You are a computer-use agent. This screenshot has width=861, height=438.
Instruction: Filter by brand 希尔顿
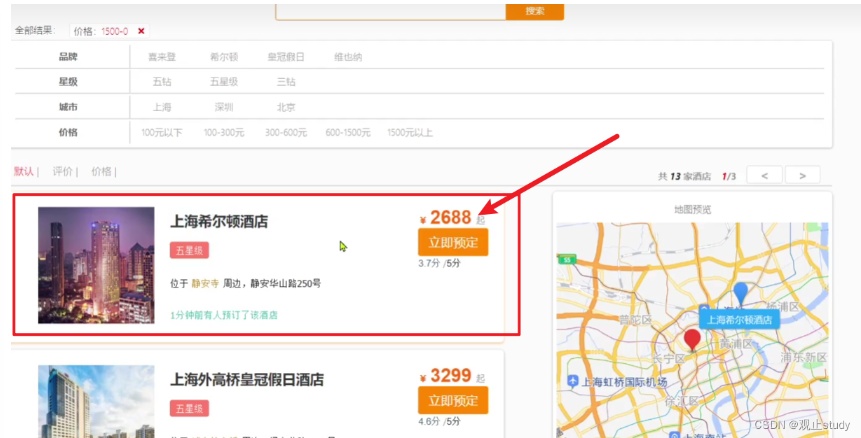click(224, 57)
